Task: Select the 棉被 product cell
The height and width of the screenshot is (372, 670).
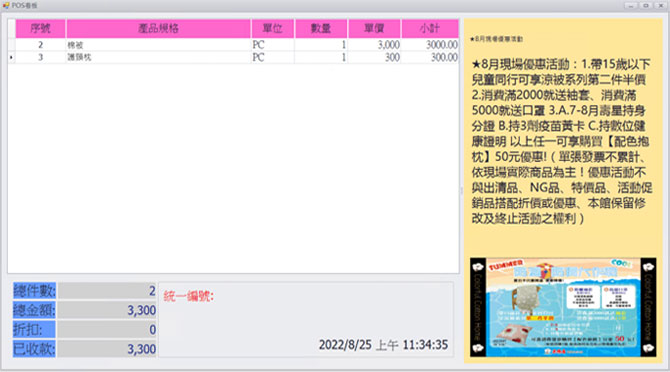Action: (159, 45)
